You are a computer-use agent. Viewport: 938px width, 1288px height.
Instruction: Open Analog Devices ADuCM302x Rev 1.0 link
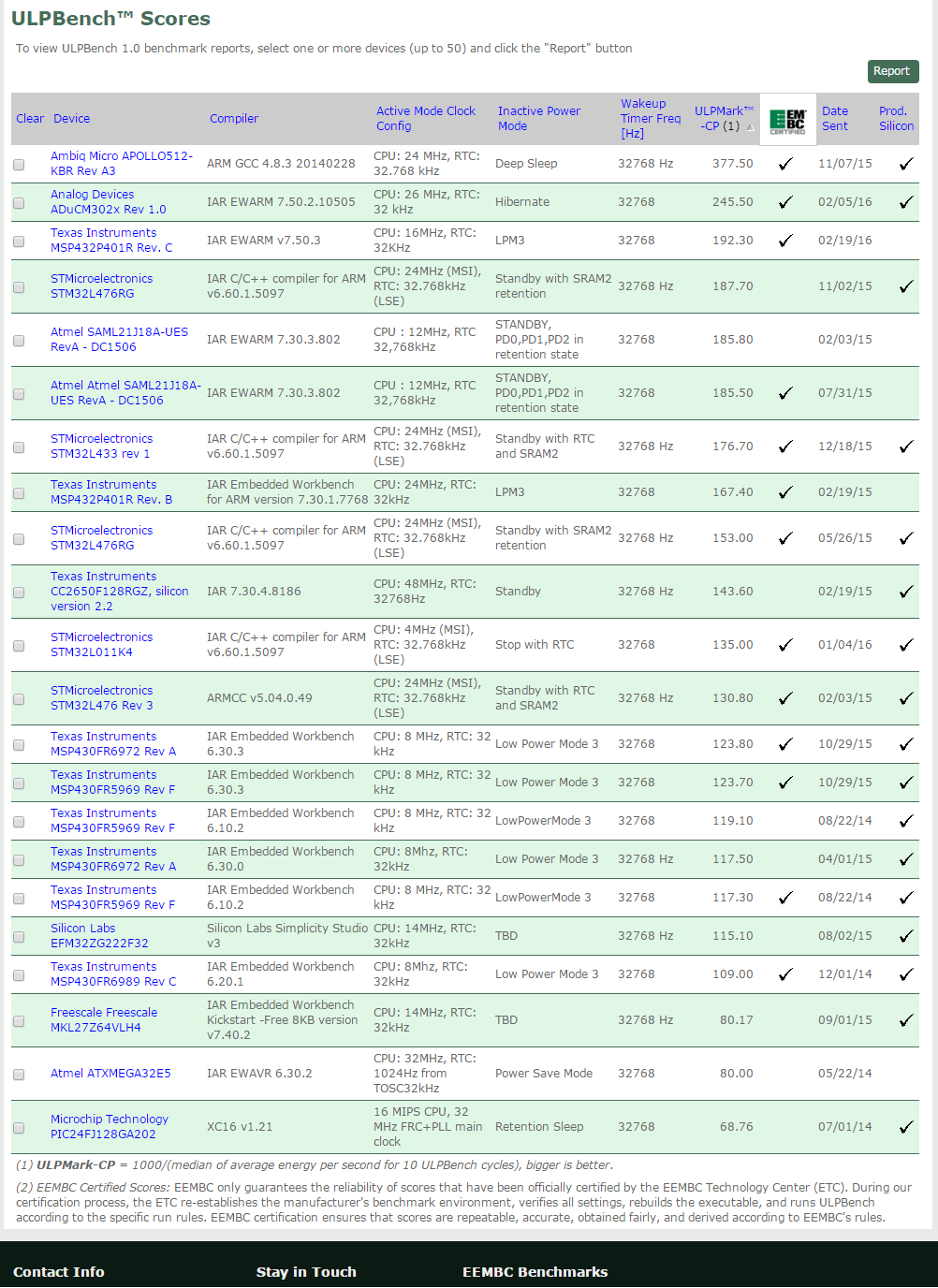tap(109, 202)
